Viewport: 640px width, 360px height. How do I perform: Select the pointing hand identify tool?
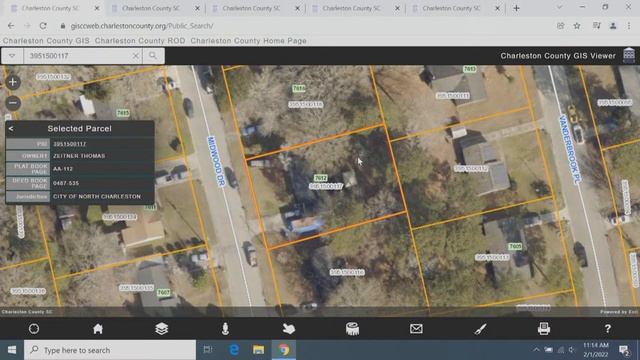point(289,329)
